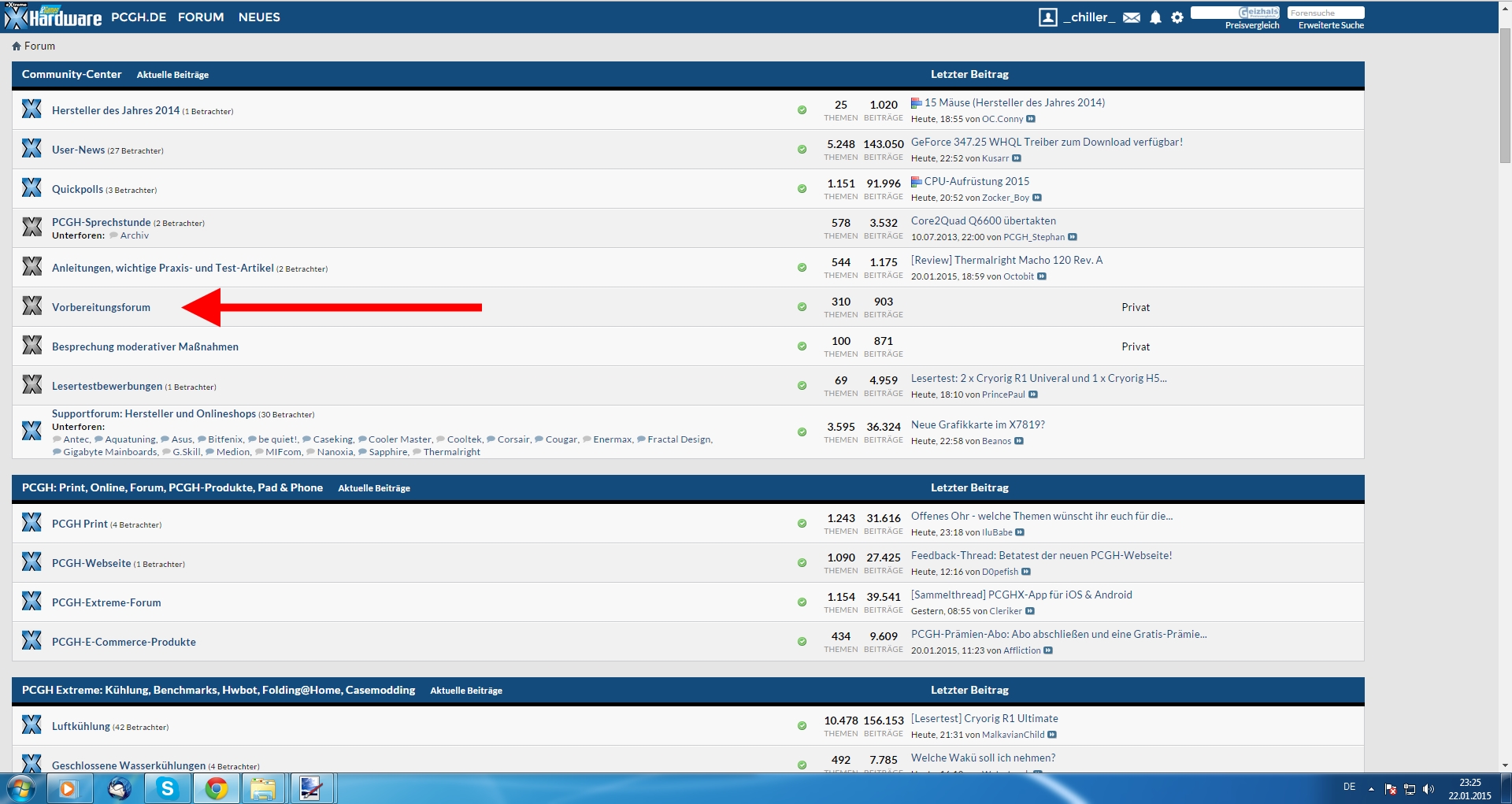Open Anleitungen, wichtige Praxis- und Test-Artikel

[x=163, y=268]
